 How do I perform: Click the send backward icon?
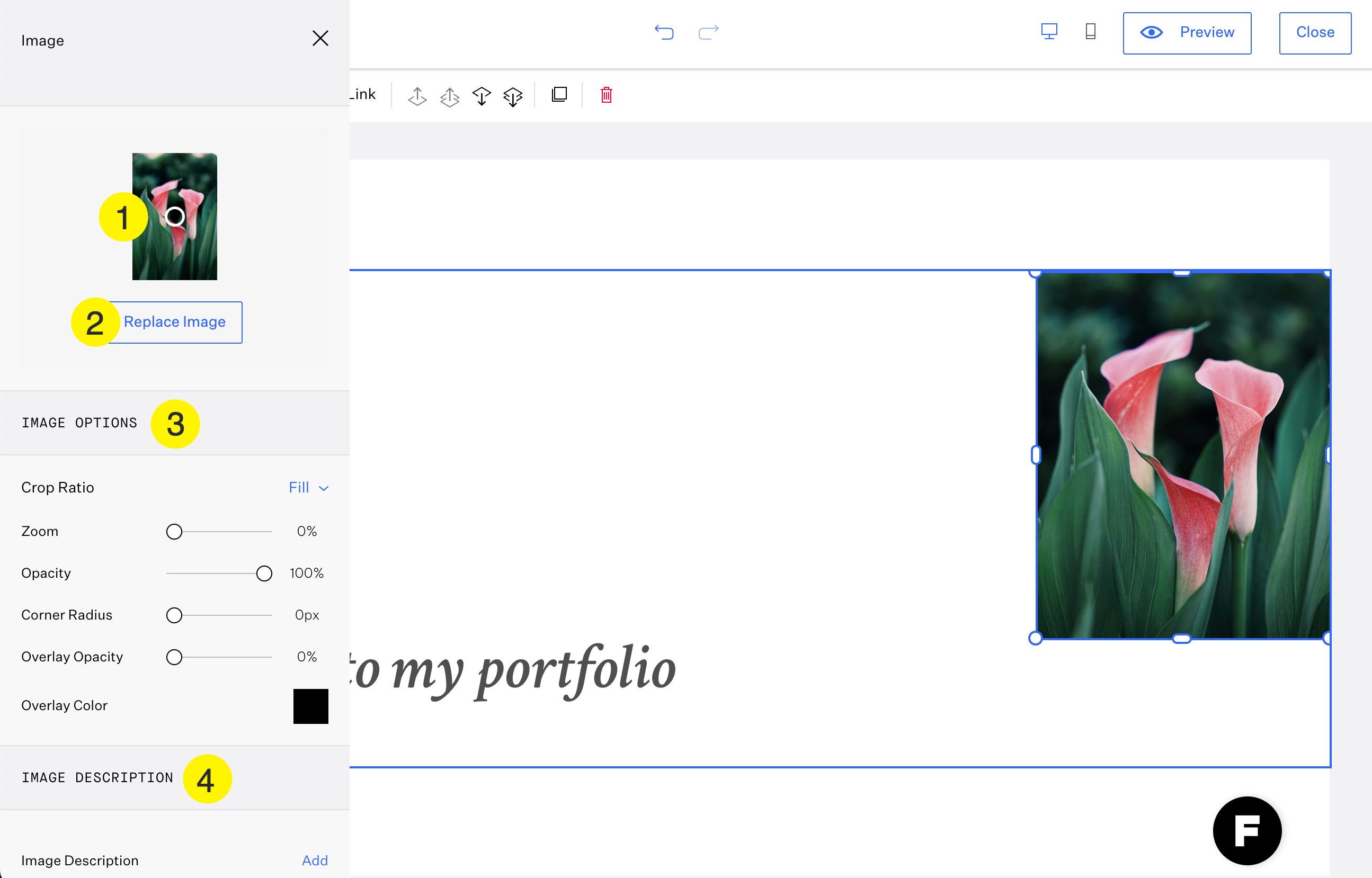[x=482, y=96]
